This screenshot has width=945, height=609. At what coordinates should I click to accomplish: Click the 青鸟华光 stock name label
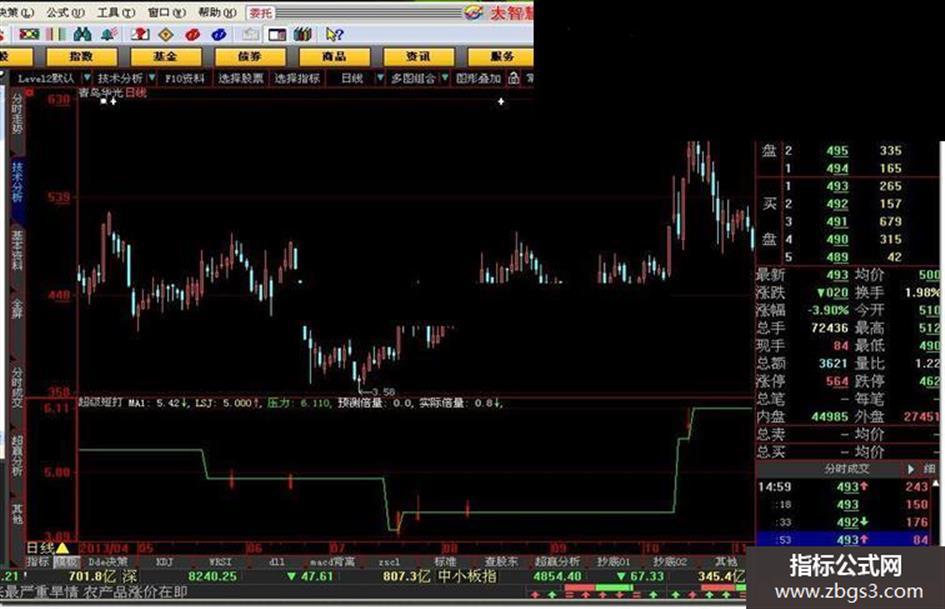[x=101, y=92]
